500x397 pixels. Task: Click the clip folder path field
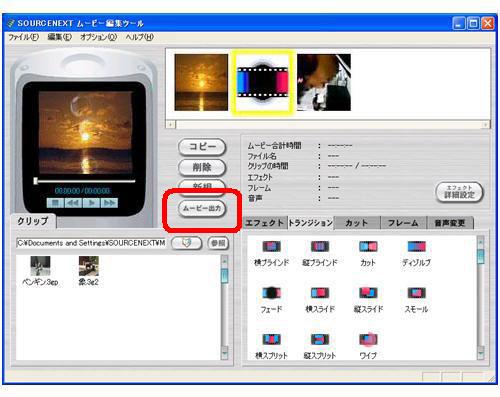point(91,243)
